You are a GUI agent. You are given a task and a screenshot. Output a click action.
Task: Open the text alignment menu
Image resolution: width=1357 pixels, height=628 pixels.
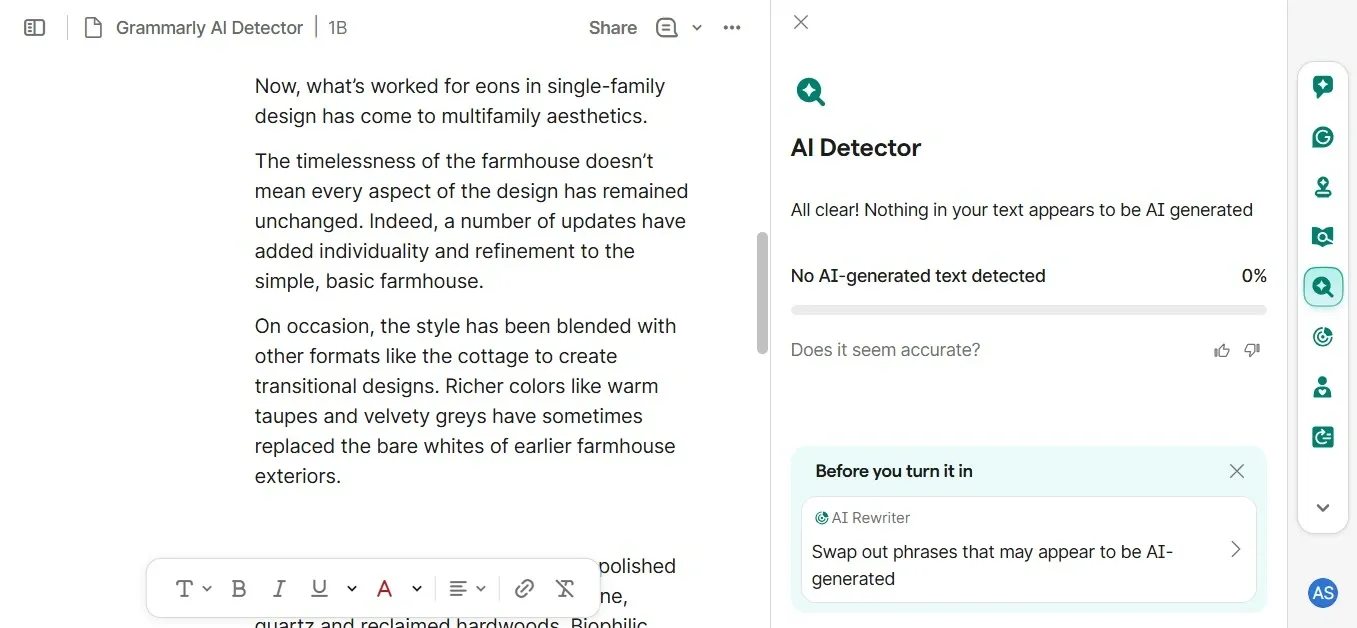pyautogui.click(x=466, y=588)
